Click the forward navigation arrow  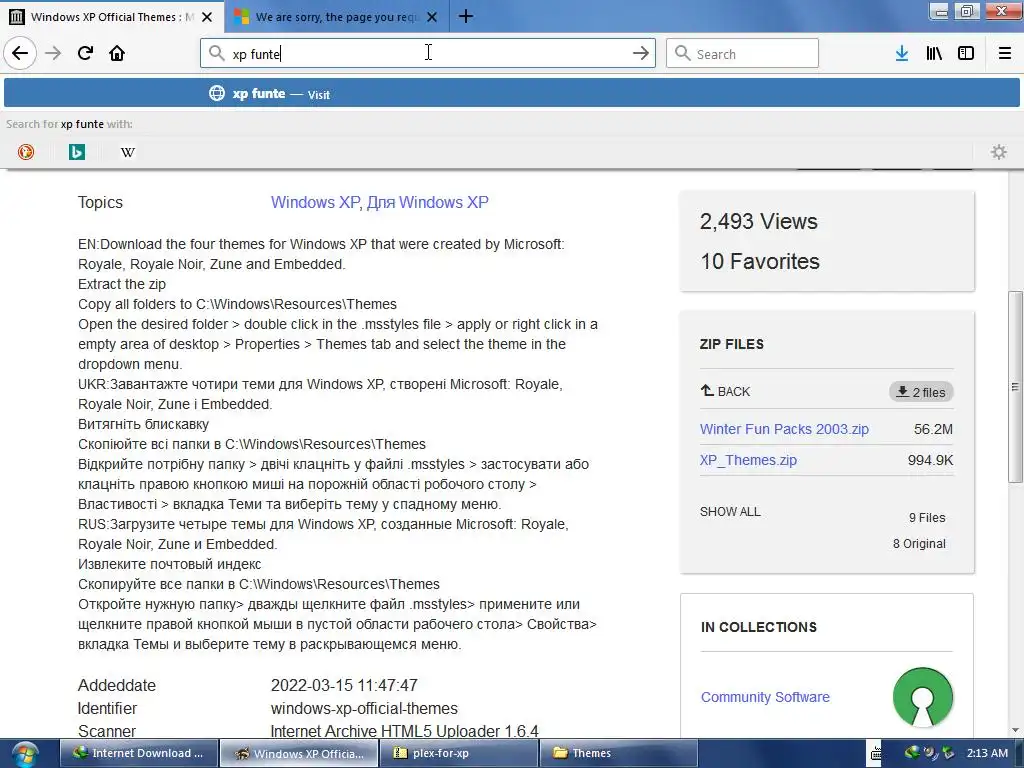[x=53, y=53]
